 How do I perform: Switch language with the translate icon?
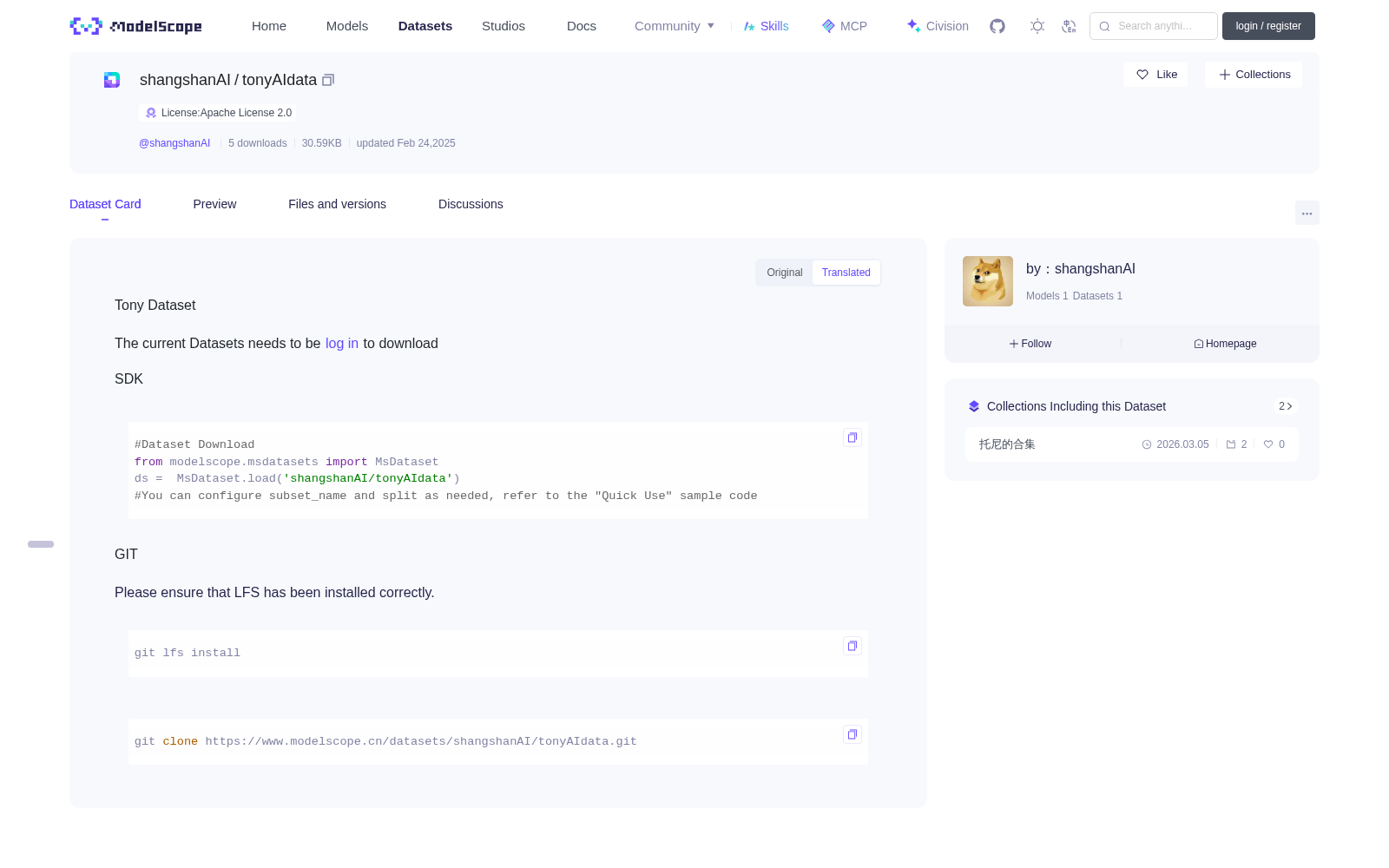[1070, 26]
